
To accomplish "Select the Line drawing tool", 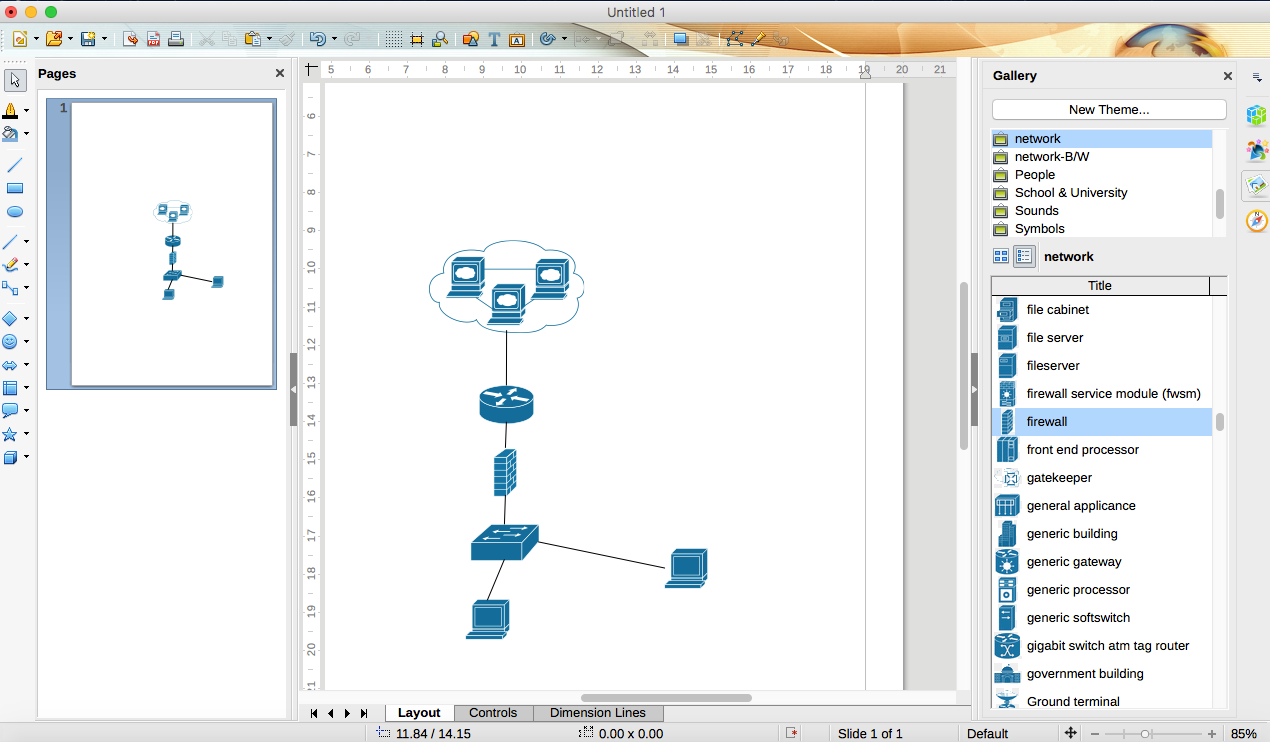I will click(14, 165).
